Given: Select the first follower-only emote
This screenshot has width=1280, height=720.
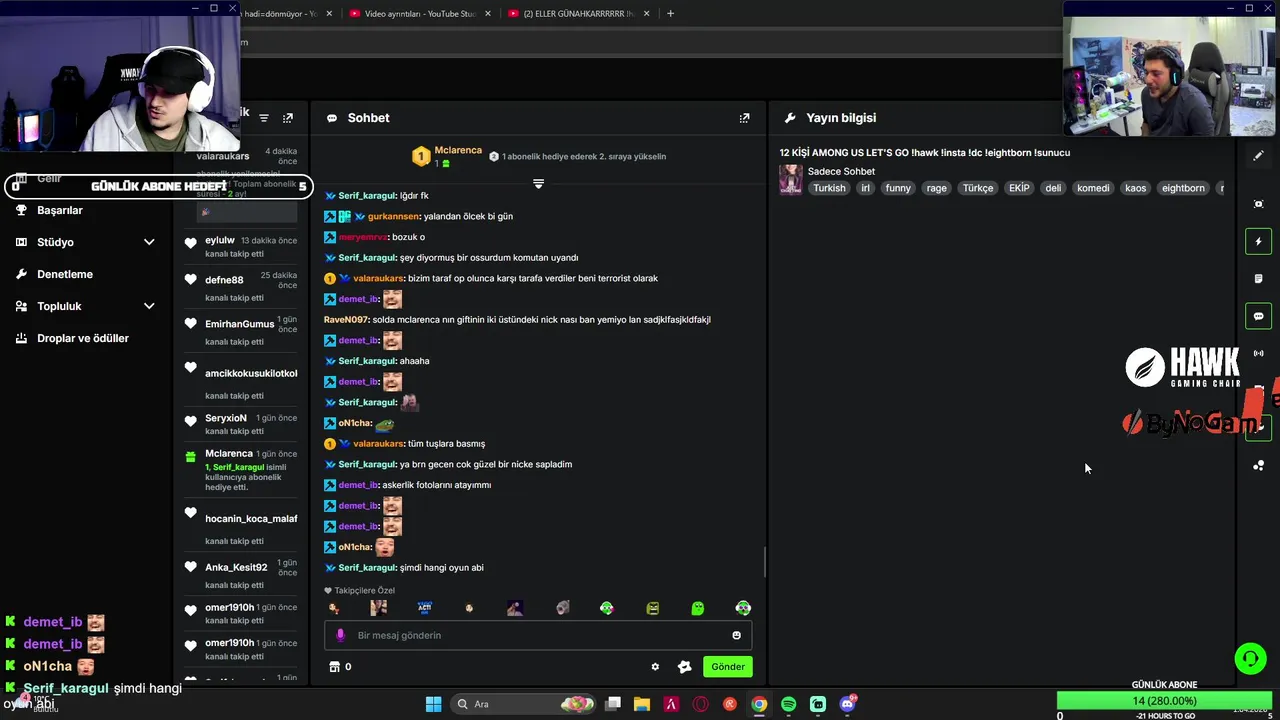Looking at the screenshot, I should tap(334, 608).
